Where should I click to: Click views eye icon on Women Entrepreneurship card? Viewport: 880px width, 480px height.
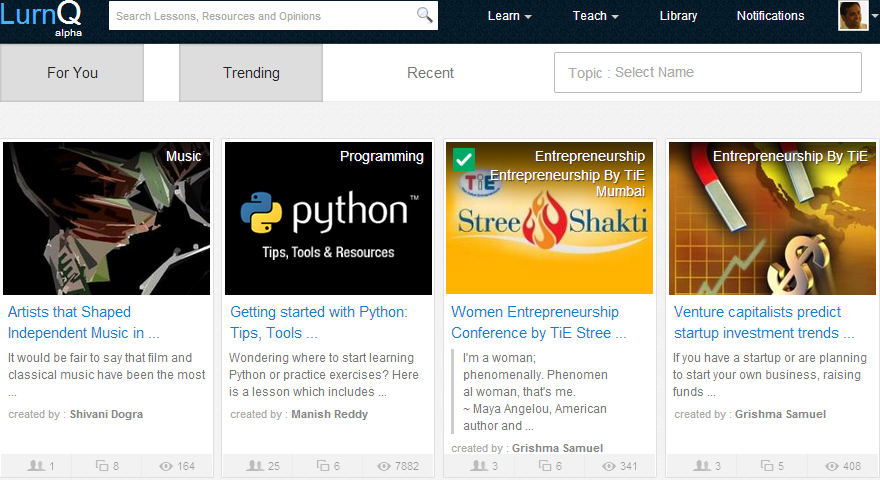[609, 467]
